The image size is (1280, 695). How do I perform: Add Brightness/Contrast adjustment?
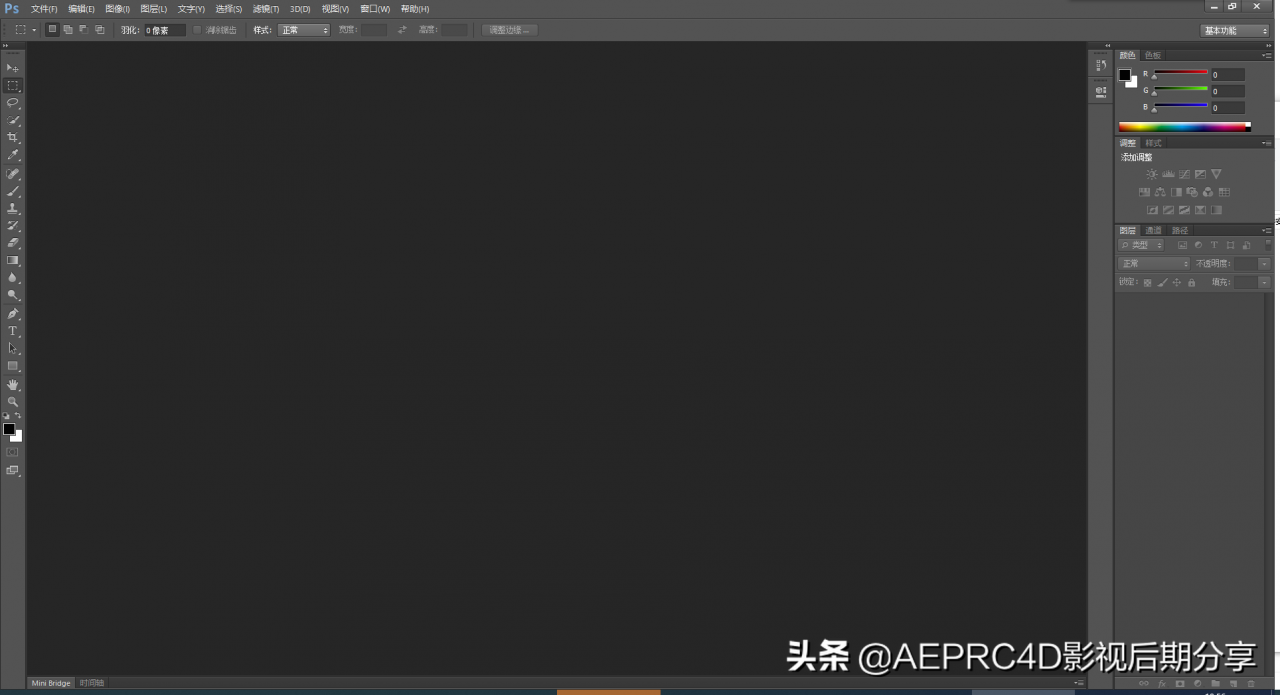[x=1152, y=174]
